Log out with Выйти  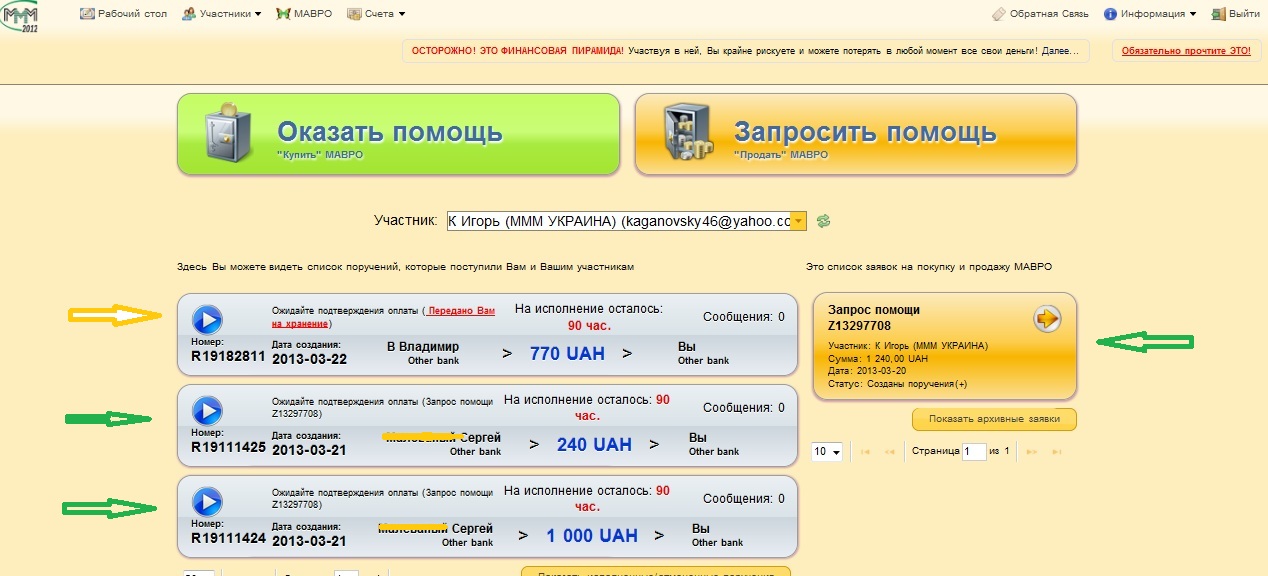tap(1235, 14)
